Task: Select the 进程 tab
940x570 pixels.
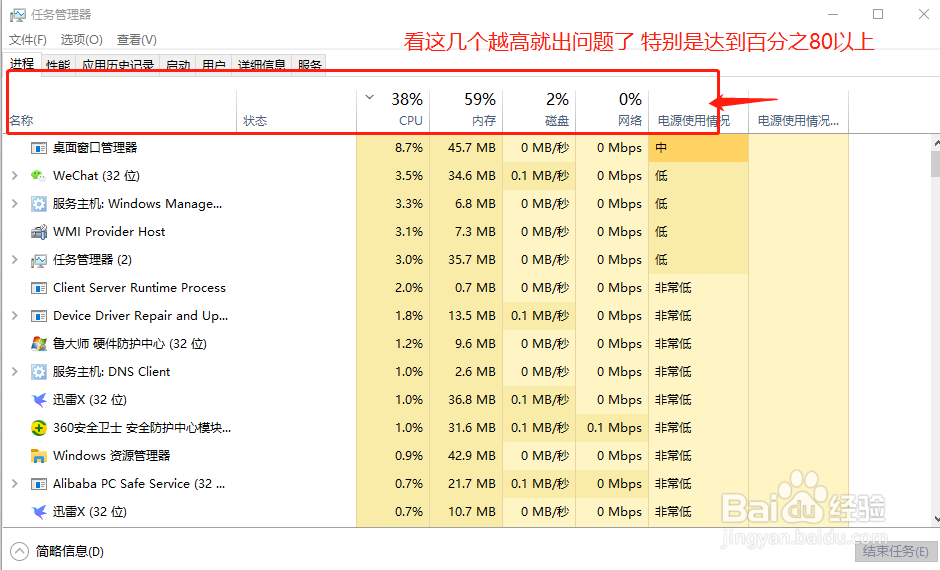Action: 22,64
